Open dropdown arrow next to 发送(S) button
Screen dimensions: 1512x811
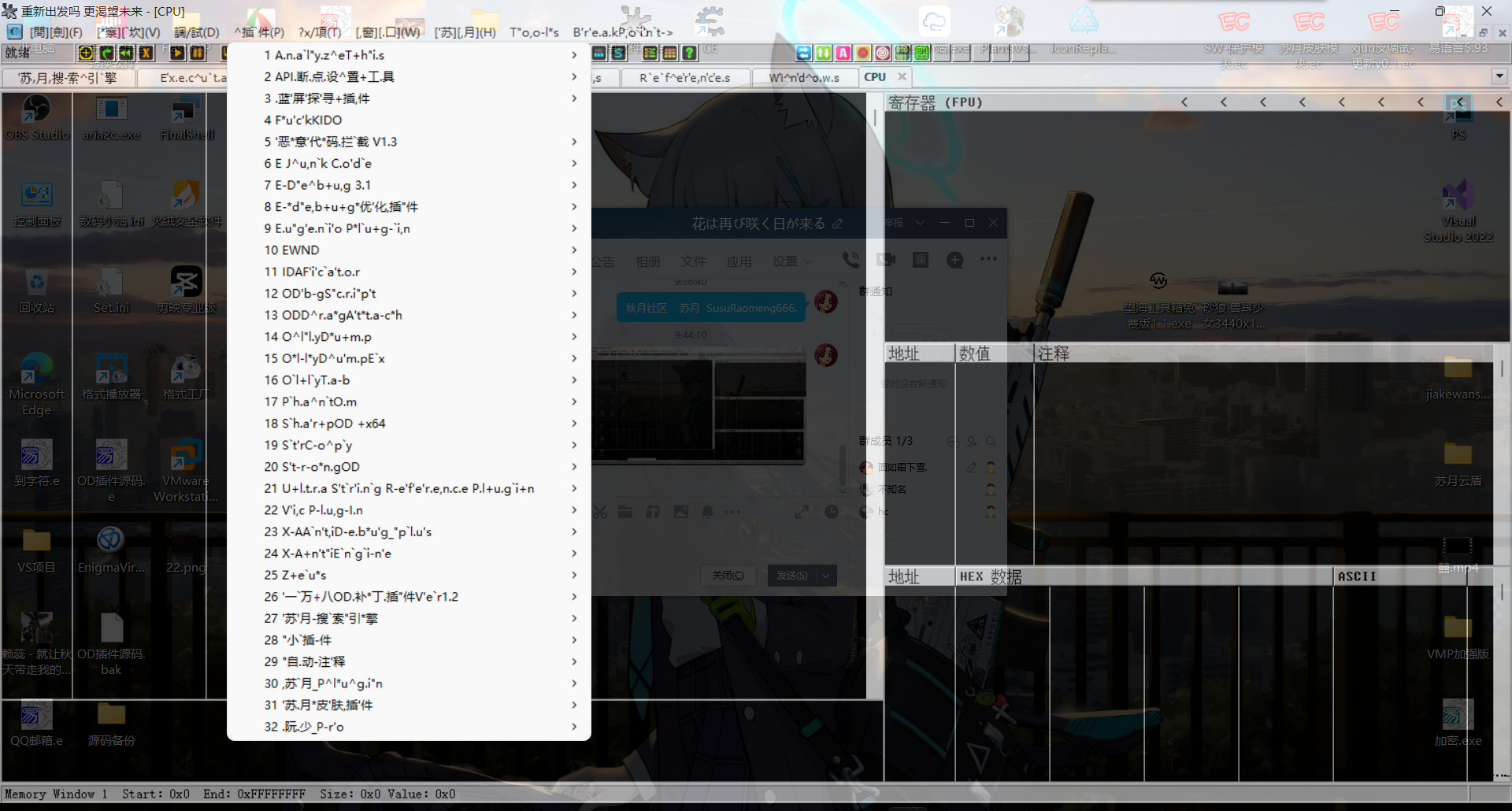825,576
